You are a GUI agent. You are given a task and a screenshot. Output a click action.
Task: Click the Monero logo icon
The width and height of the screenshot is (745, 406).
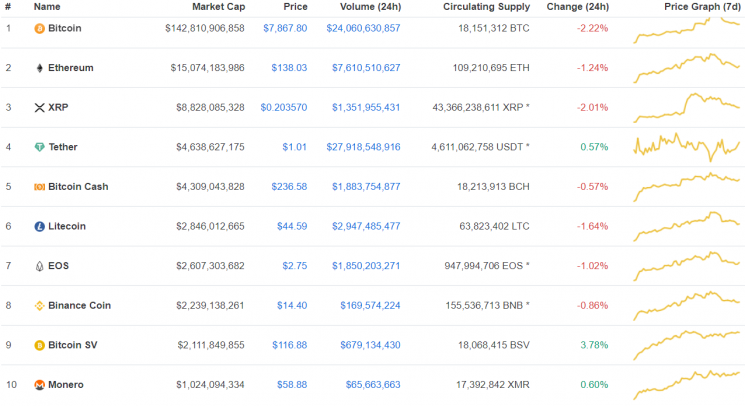point(39,385)
